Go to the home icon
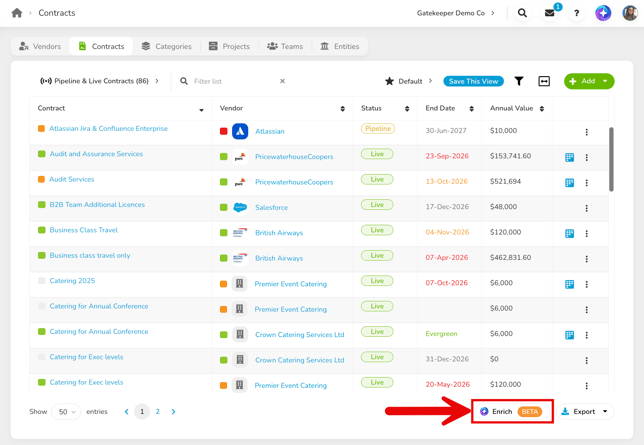Viewport: 644px width, 445px height. [x=17, y=13]
